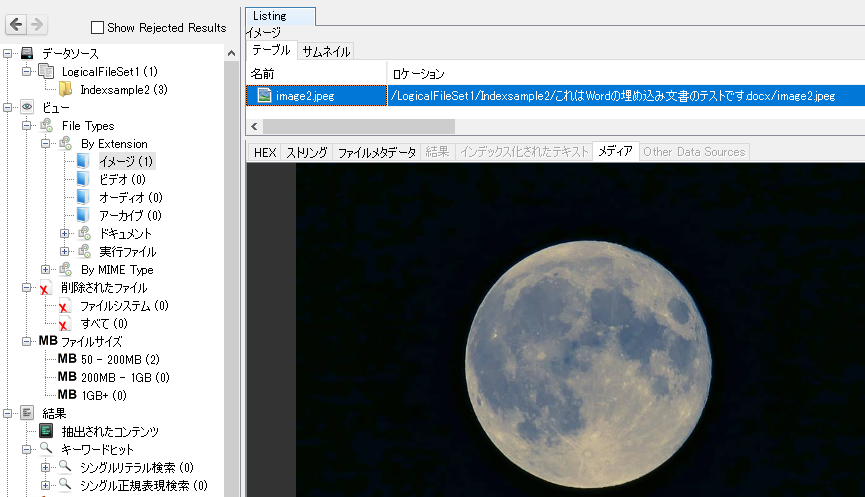Screen dimensions: 865x497
Task: Click the 抽出されたコンテンツ icon
Action: click(x=46, y=431)
